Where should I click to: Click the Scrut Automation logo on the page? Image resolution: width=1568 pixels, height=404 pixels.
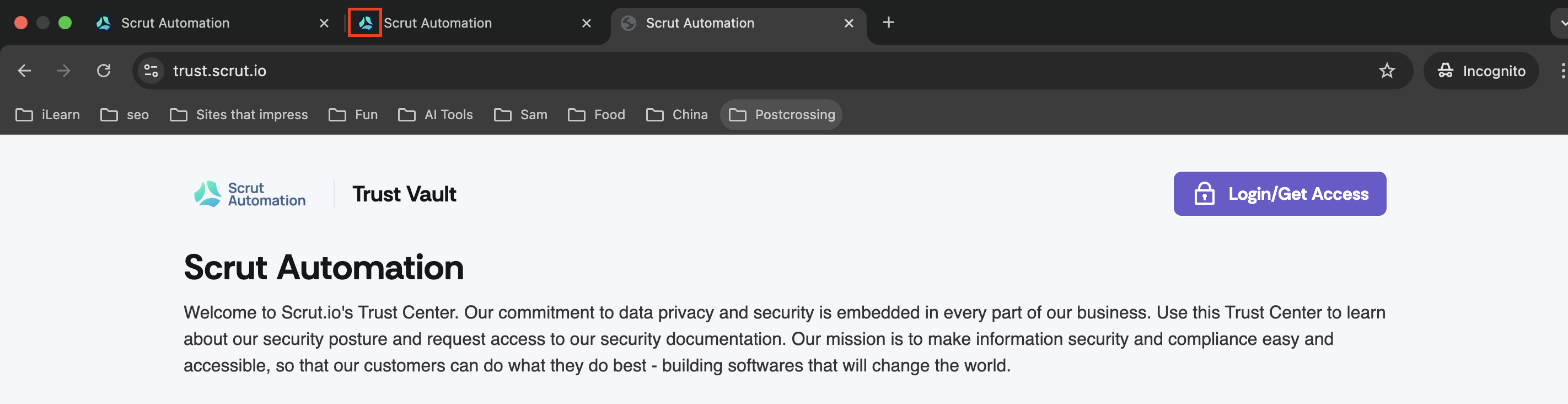point(250,194)
